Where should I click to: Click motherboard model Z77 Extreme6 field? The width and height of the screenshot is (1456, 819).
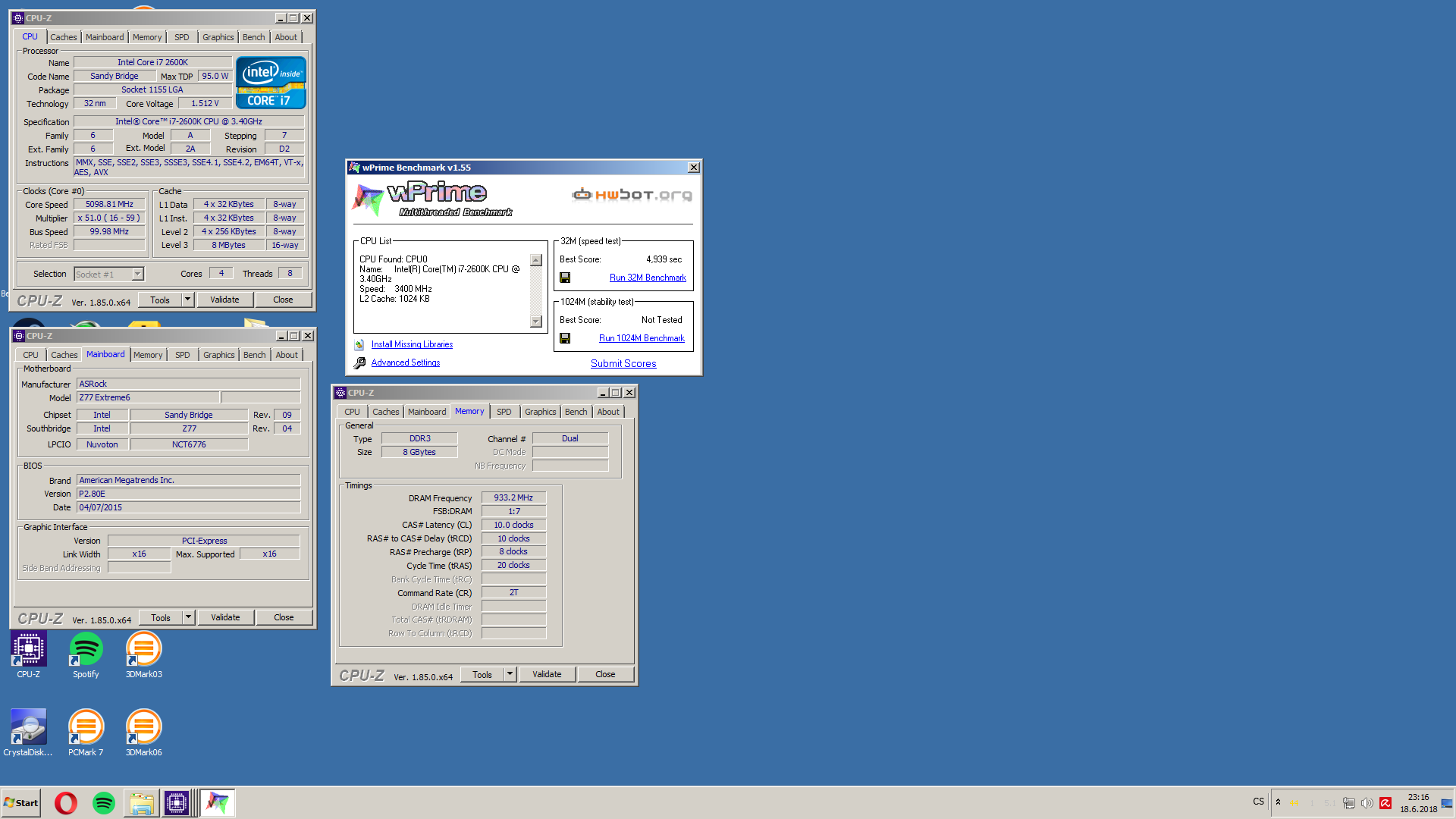149,398
